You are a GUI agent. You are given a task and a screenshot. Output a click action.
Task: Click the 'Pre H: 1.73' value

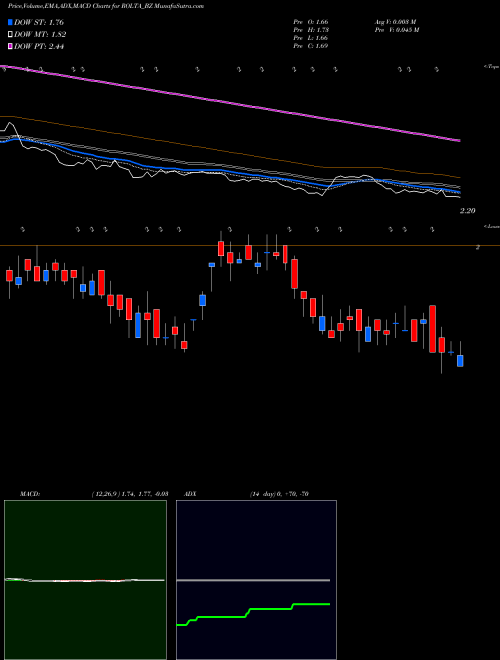311,30
